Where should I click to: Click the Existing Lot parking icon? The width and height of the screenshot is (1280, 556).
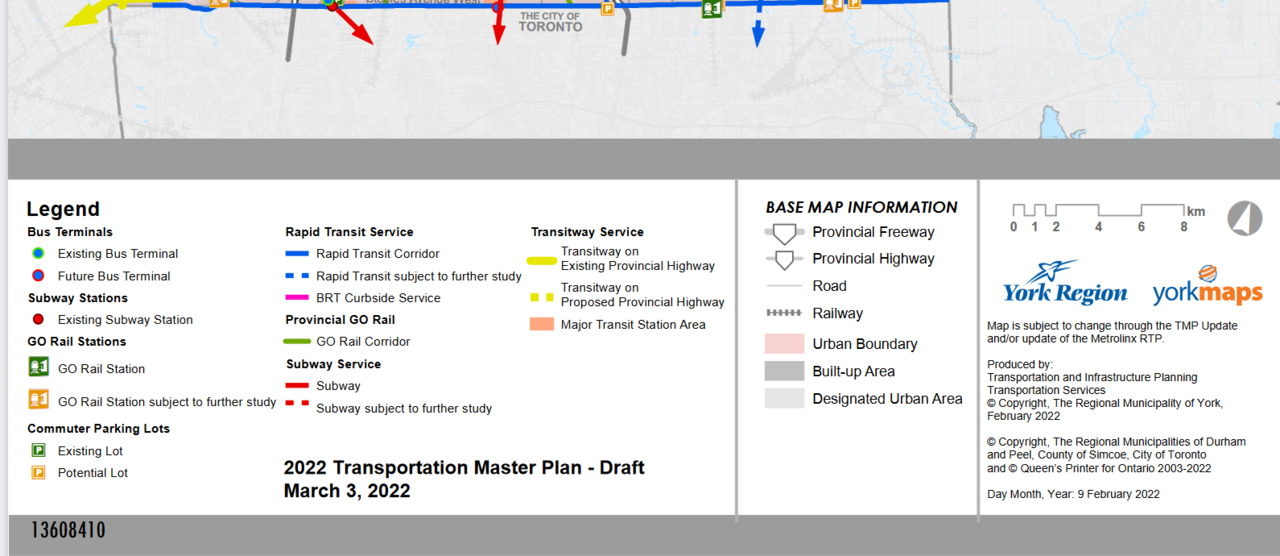(x=38, y=451)
